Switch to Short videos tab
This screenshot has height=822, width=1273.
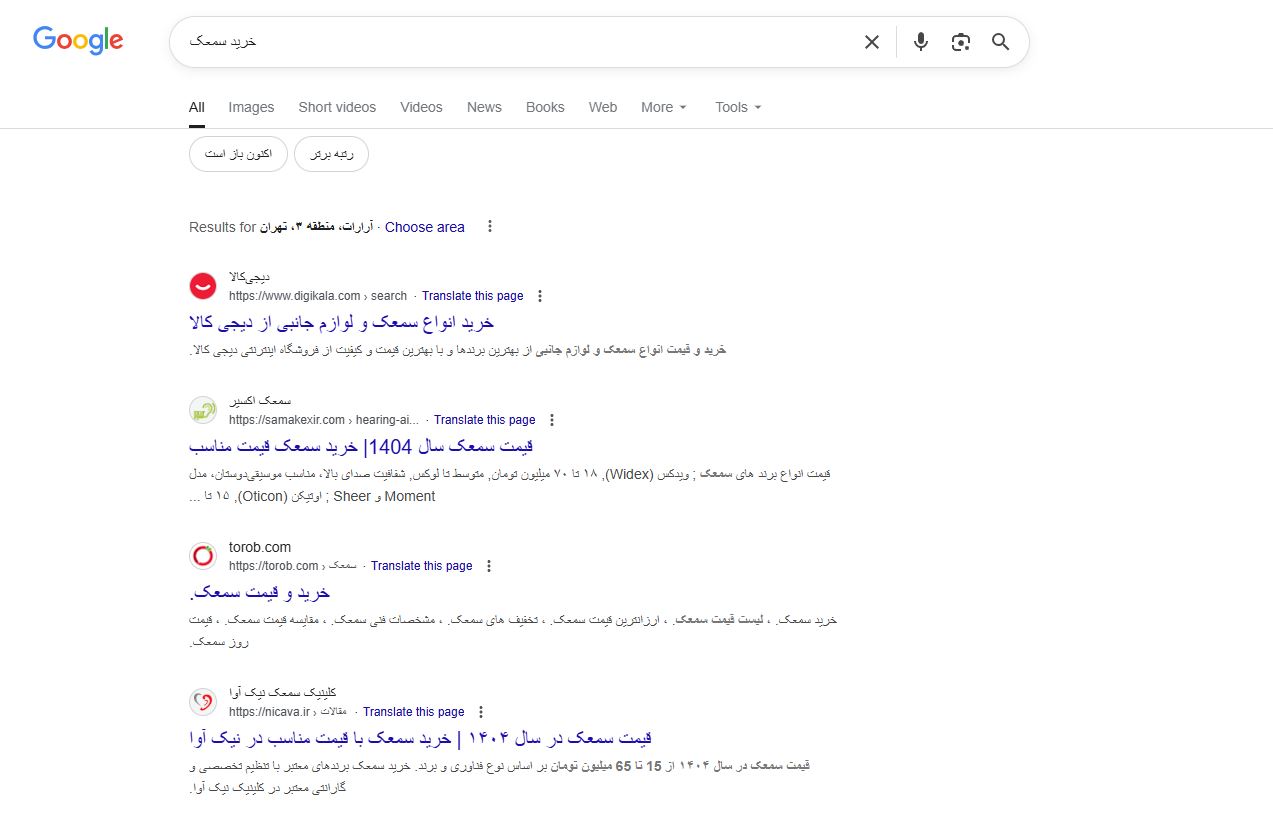(x=337, y=107)
